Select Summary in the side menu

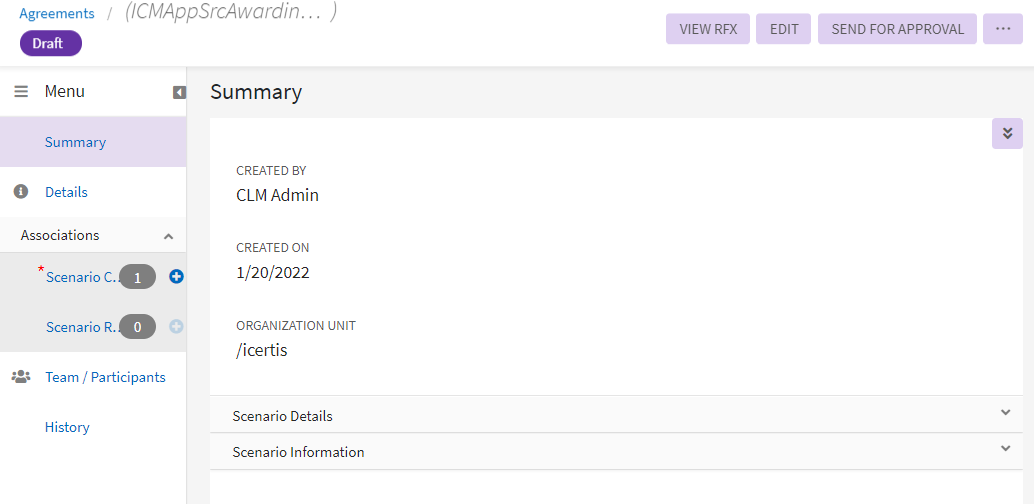coord(75,142)
